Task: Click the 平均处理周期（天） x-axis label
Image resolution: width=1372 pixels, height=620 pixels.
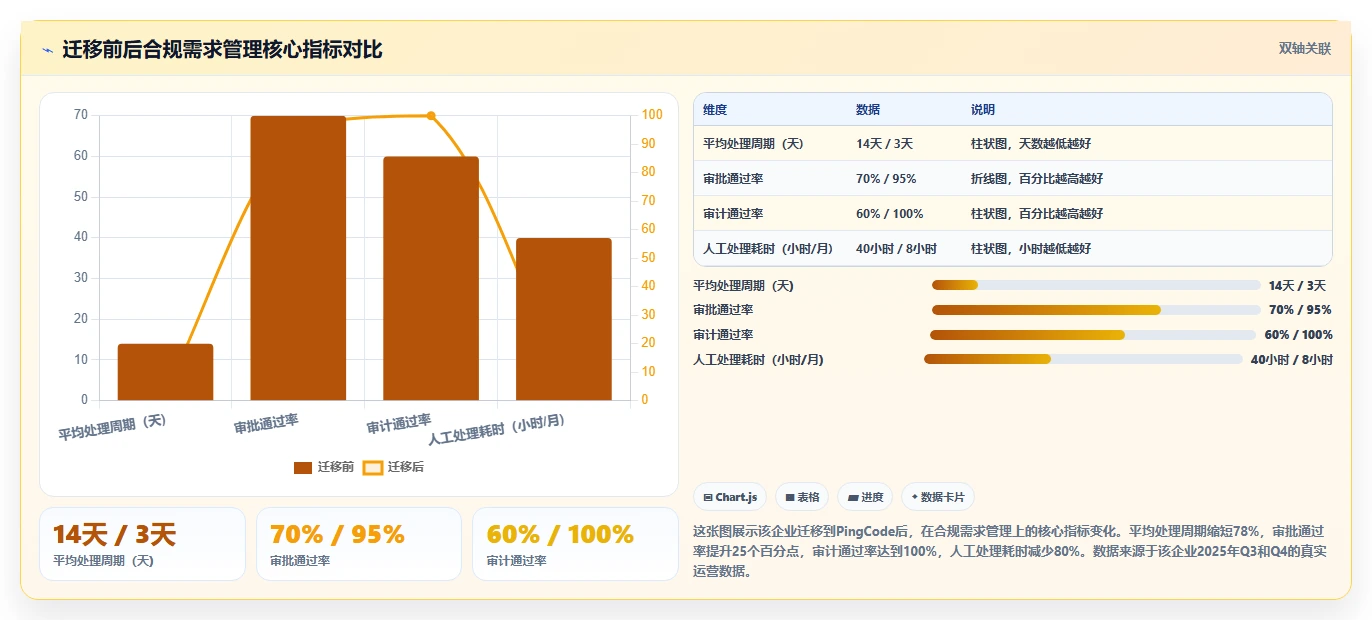Action: pyautogui.click(x=112, y=428)
